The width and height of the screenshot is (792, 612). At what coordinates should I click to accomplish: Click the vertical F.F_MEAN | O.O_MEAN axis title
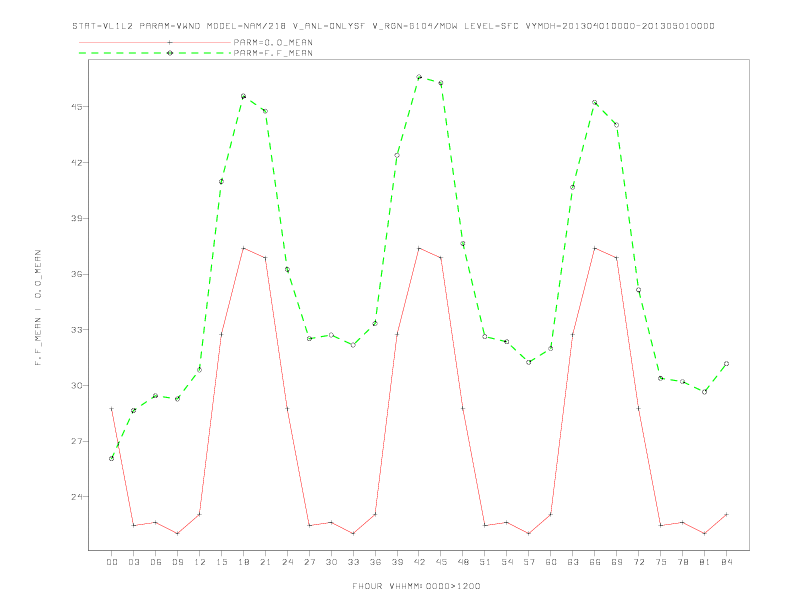(38, 308)
